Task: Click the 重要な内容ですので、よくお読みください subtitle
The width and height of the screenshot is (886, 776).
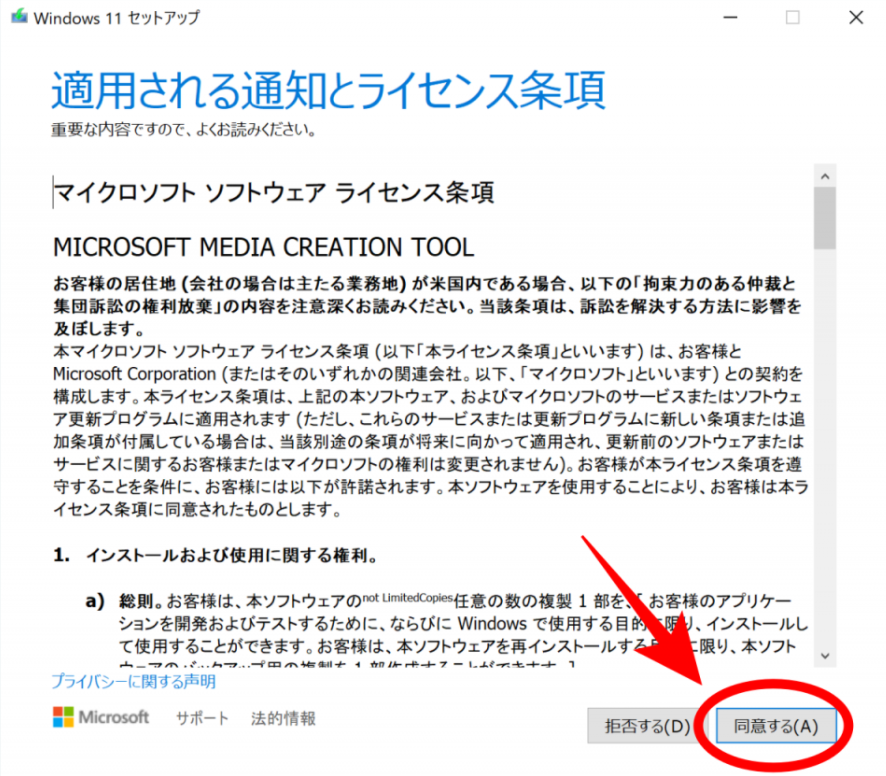Action: (x=184, y=129)
